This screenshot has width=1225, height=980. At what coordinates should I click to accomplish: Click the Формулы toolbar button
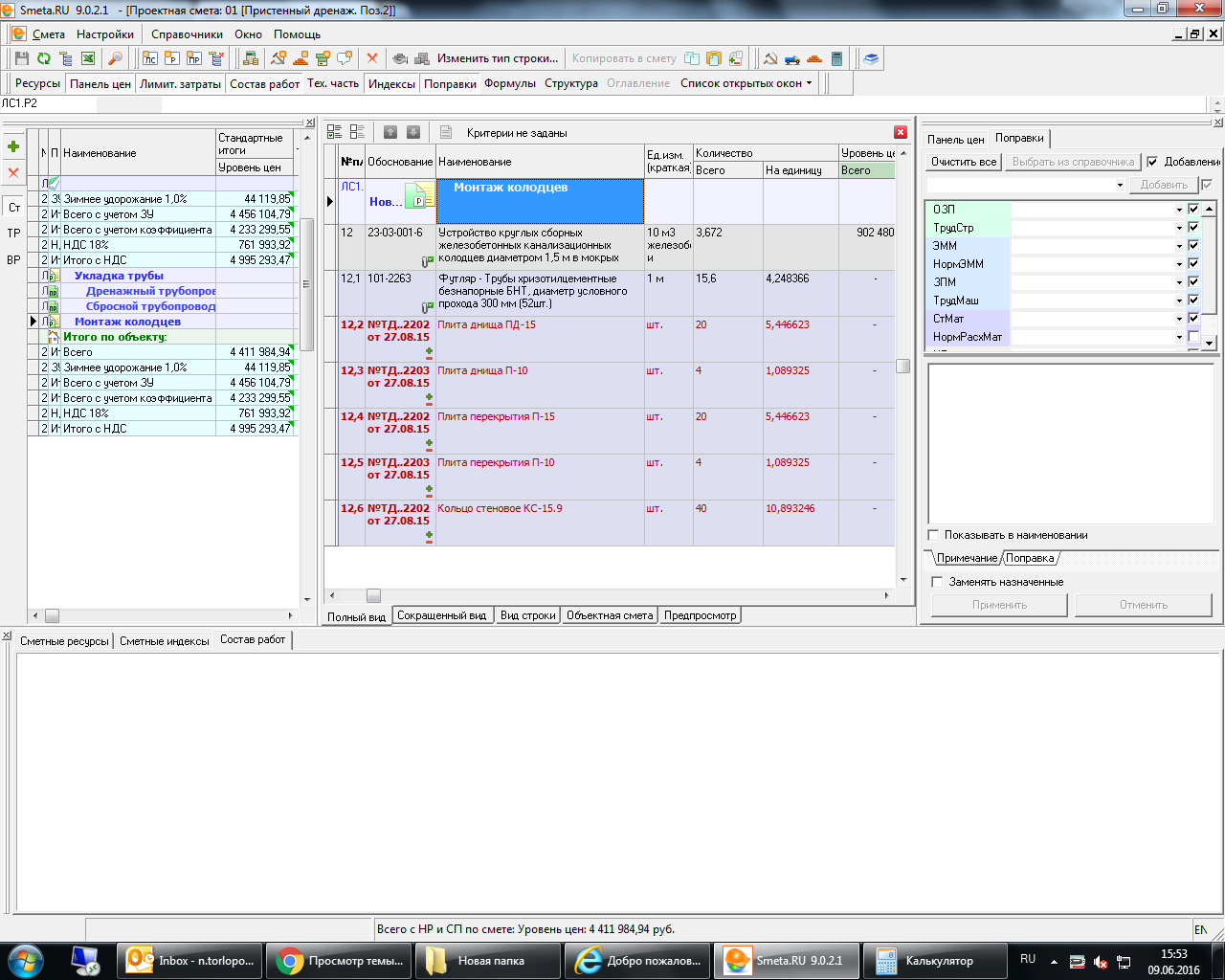pos(510,83)
